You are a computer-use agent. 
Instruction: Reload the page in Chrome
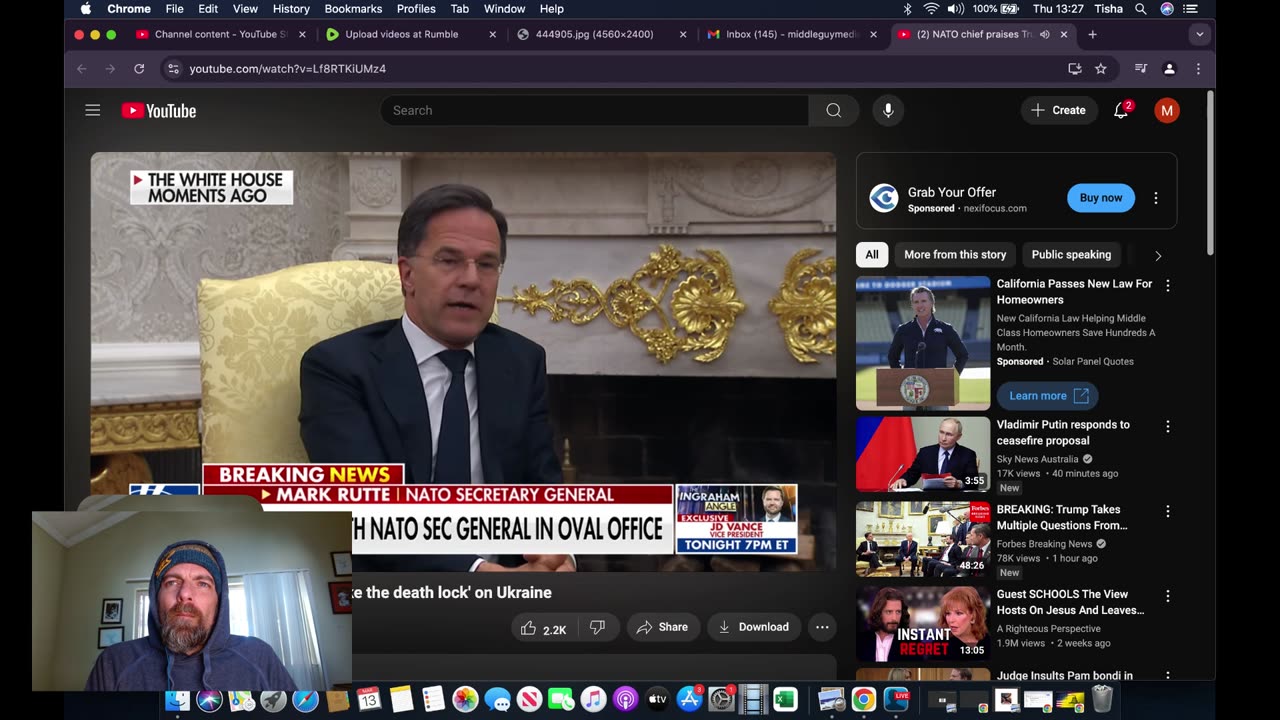tap(139, 68)
